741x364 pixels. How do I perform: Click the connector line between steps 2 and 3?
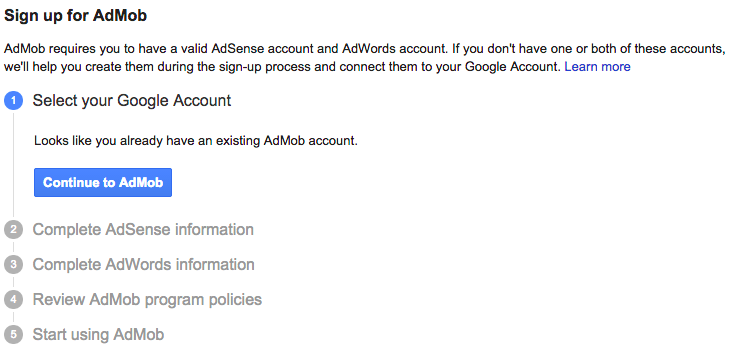[x=14, y=247]
